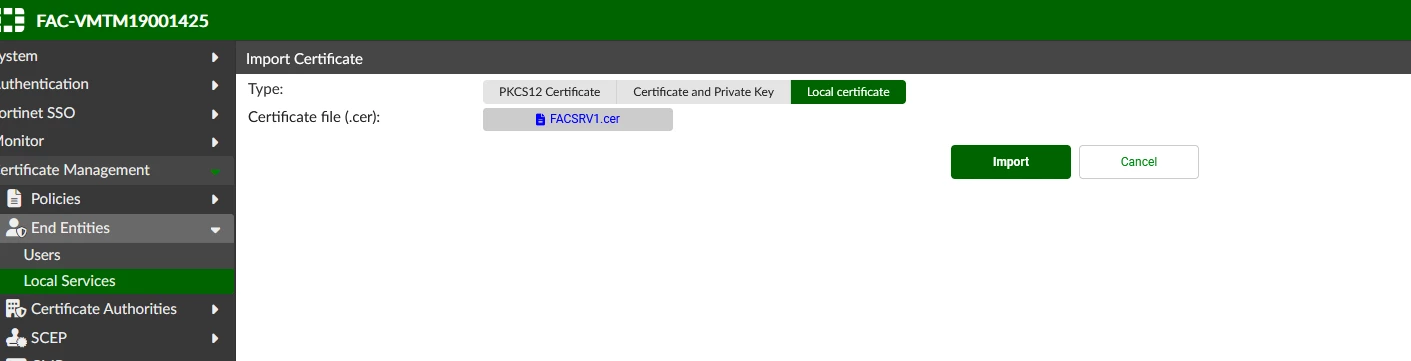Expand the Monitor menu arrow
The height and width of the screenshot is (361, 1411).
pyautogui.click(x=215, y=142)
